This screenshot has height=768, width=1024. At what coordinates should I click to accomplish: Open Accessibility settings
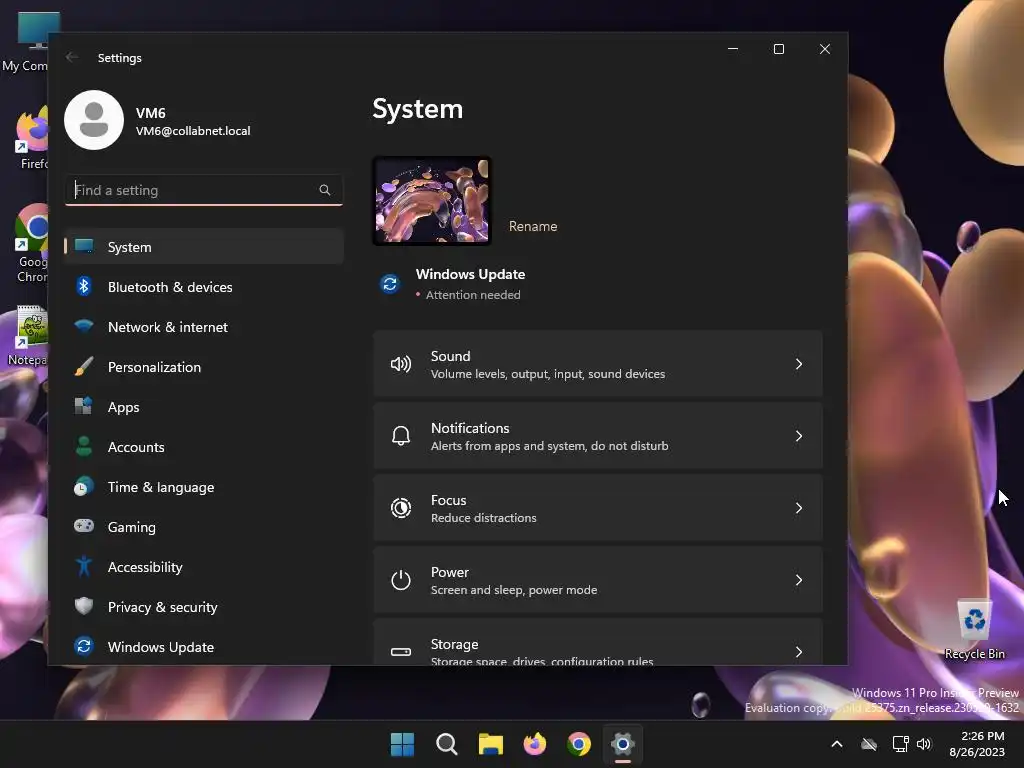point(204,567)
